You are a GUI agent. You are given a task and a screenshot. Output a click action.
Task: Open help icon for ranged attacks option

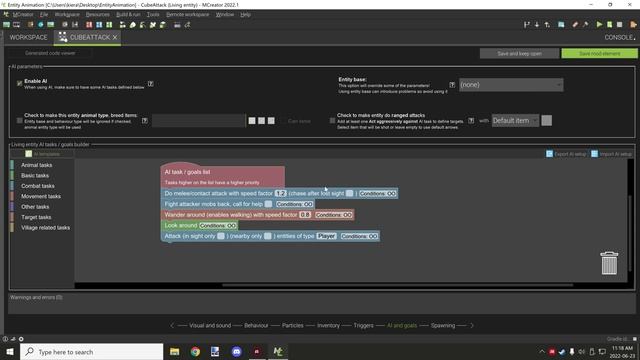[471, 120]
